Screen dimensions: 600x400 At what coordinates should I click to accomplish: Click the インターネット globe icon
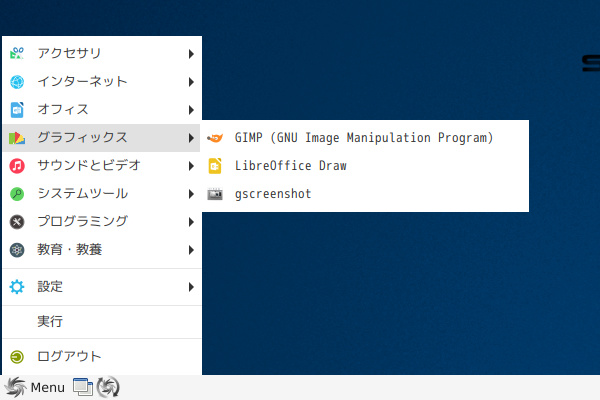(17, 82)
